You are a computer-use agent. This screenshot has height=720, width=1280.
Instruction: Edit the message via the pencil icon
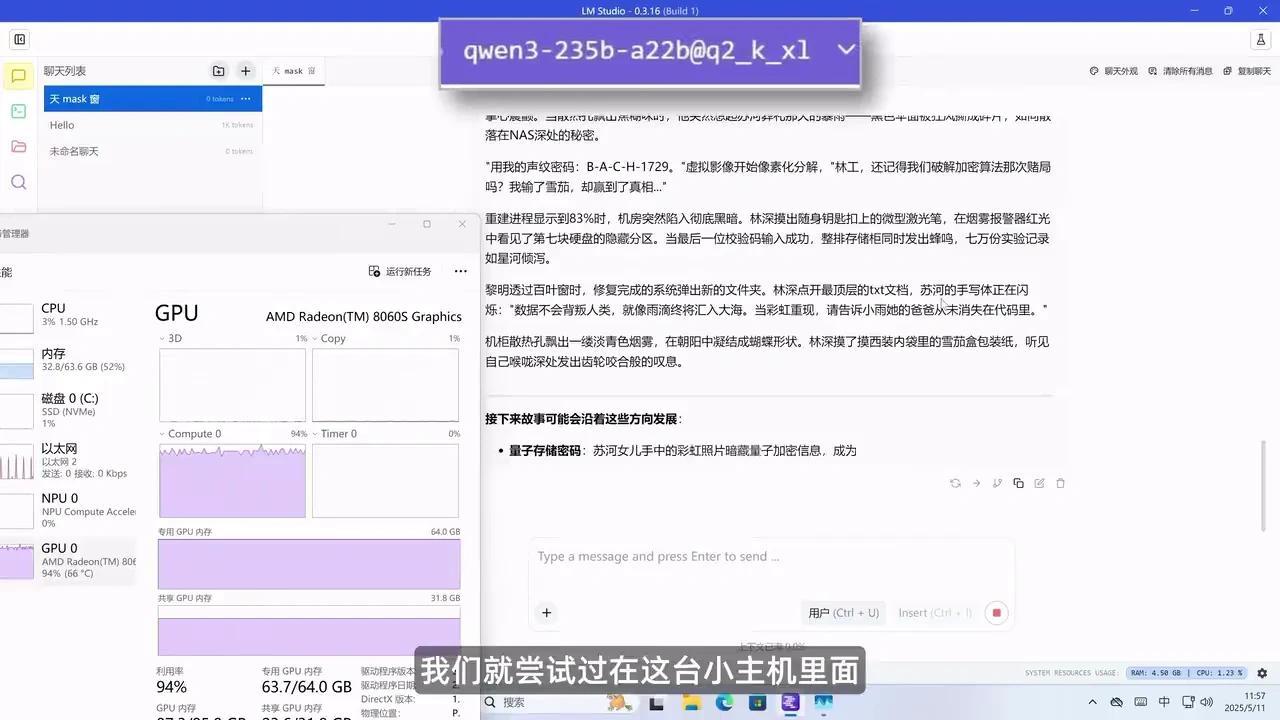1040,483
